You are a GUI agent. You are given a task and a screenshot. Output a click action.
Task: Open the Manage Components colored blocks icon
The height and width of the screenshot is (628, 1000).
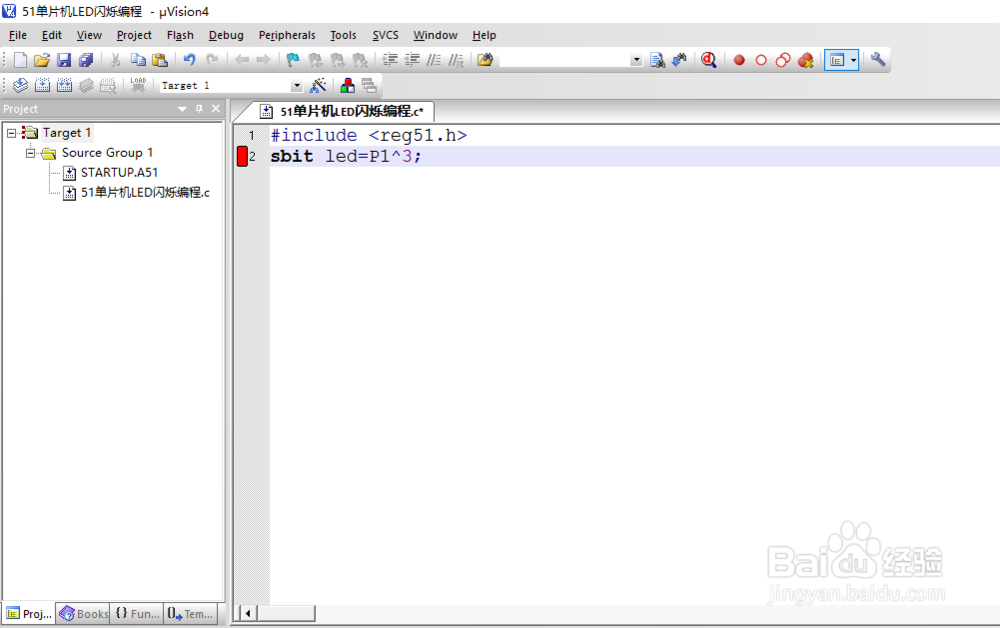tap(348, 85)
